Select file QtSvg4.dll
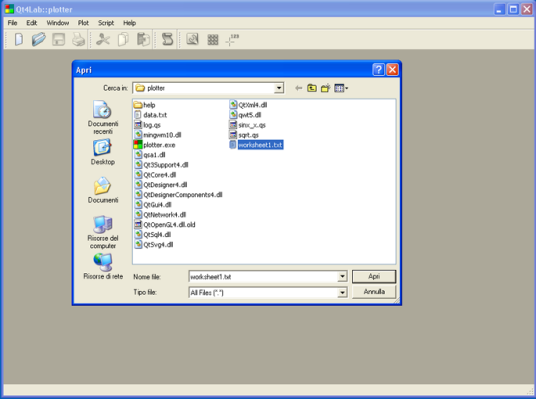This screenshot has width=536, height=399. (154, 244)
